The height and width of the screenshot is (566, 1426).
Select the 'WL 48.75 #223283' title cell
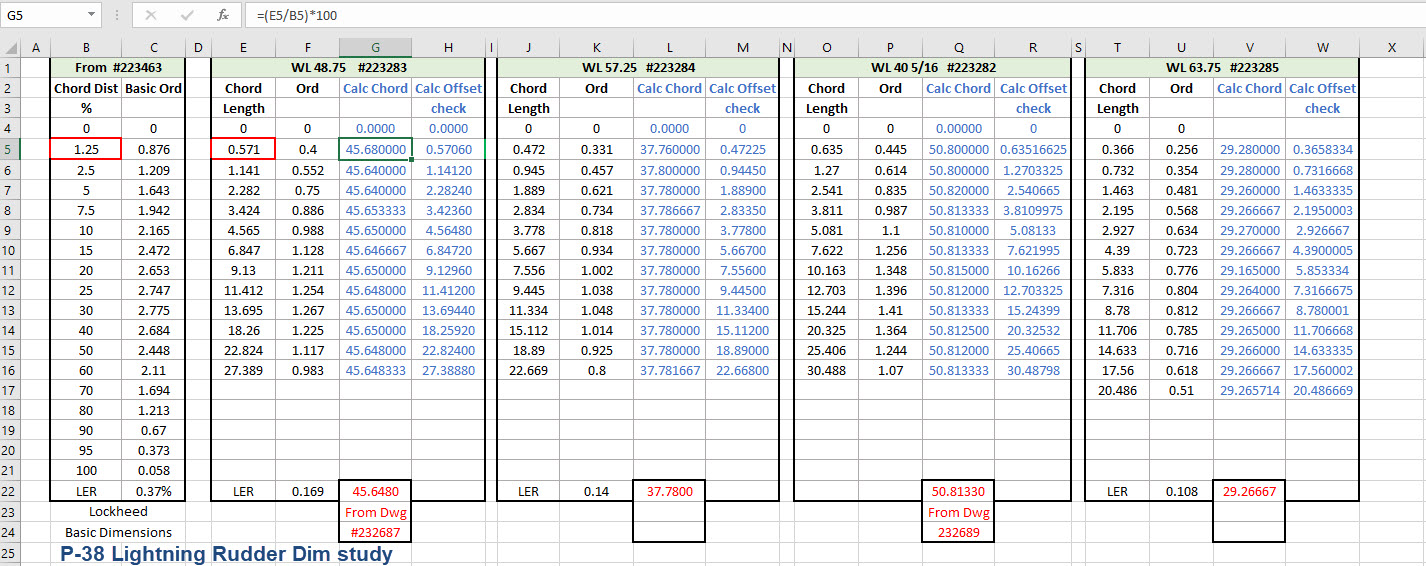[347, 68]
